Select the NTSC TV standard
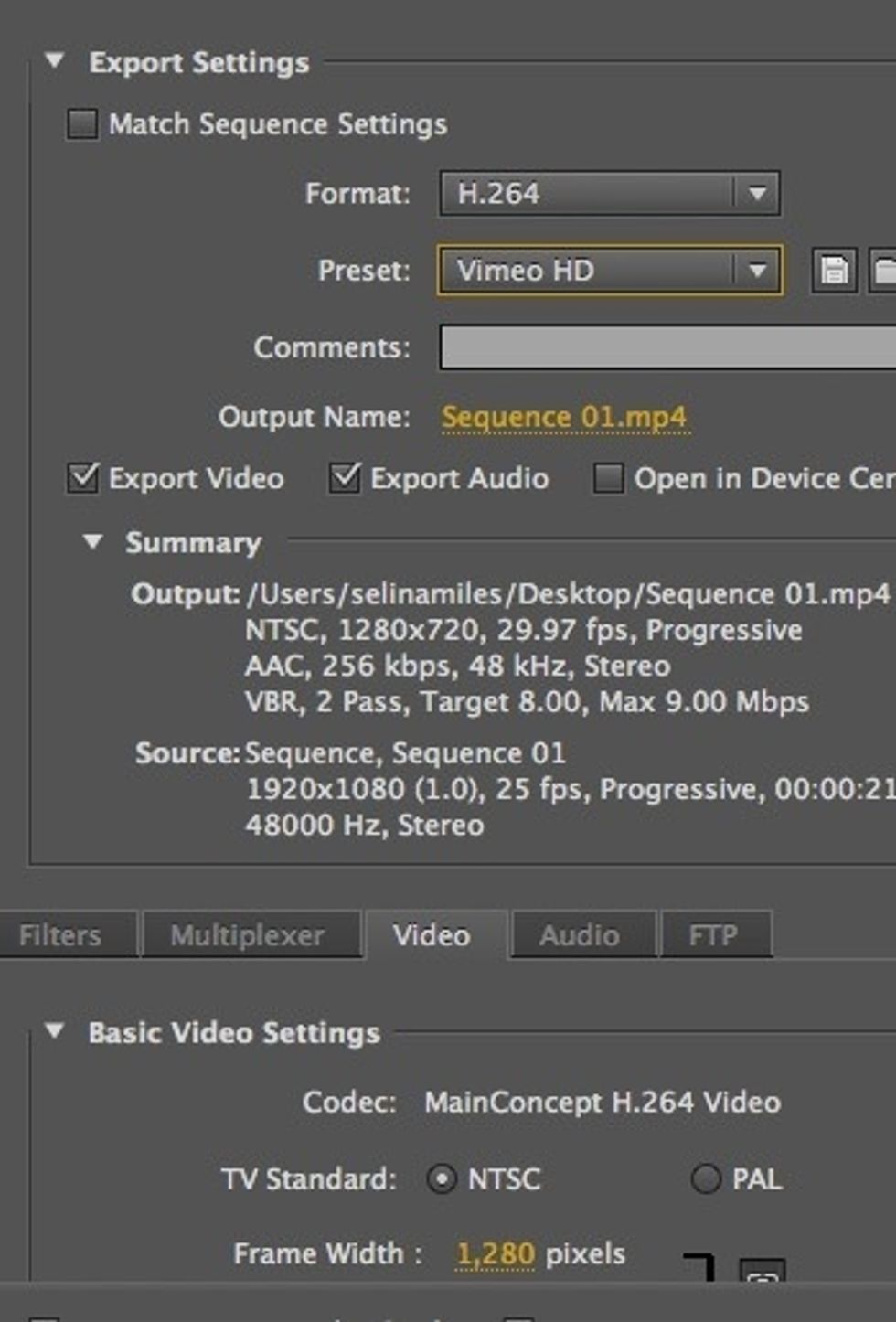The image size is (896, 1322). click(444, 1179)
